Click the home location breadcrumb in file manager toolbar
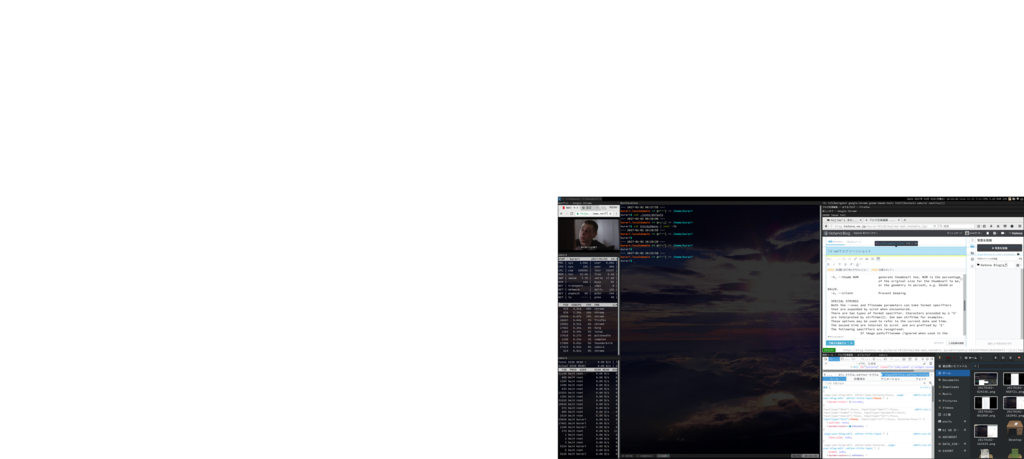This screenshot has height=459, width=1024. click(971, 358)
